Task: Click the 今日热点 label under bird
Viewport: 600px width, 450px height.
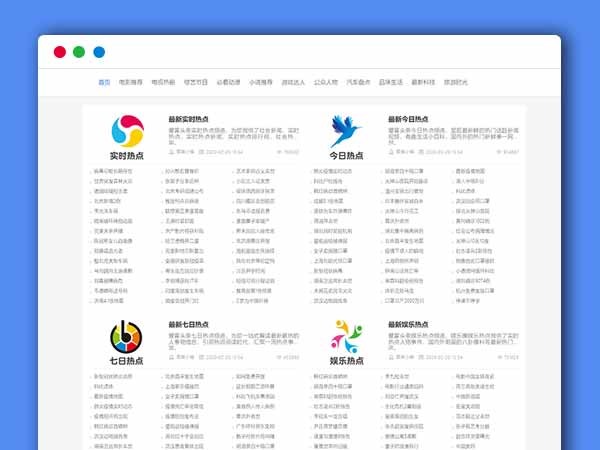Action: (x=346, y=156)
